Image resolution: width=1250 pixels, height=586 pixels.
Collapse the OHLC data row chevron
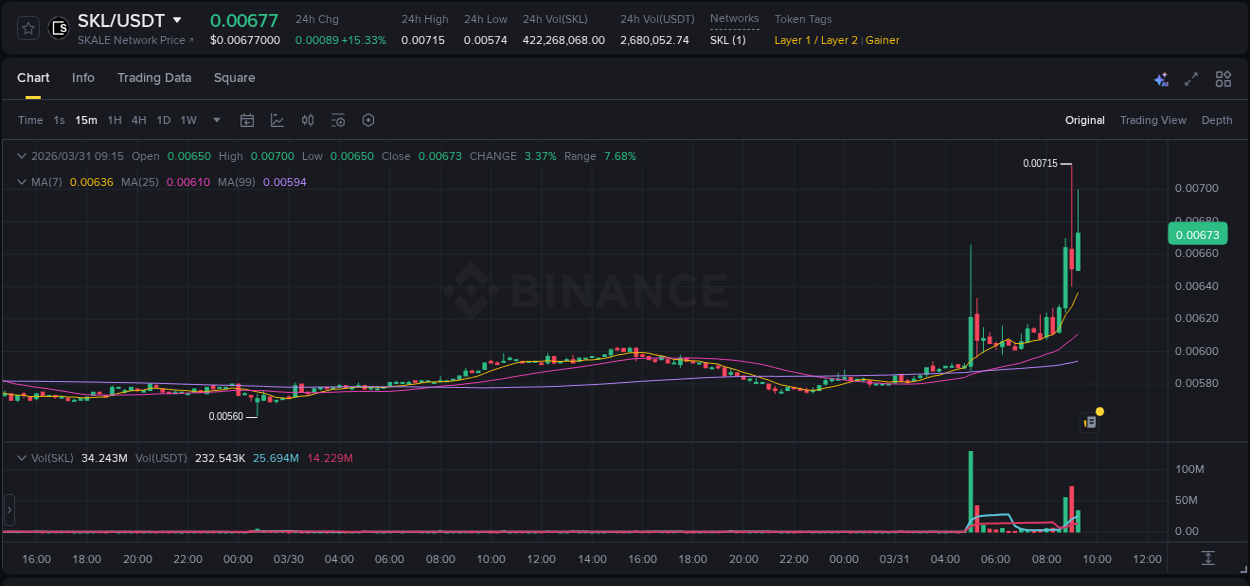coord(21,156)
